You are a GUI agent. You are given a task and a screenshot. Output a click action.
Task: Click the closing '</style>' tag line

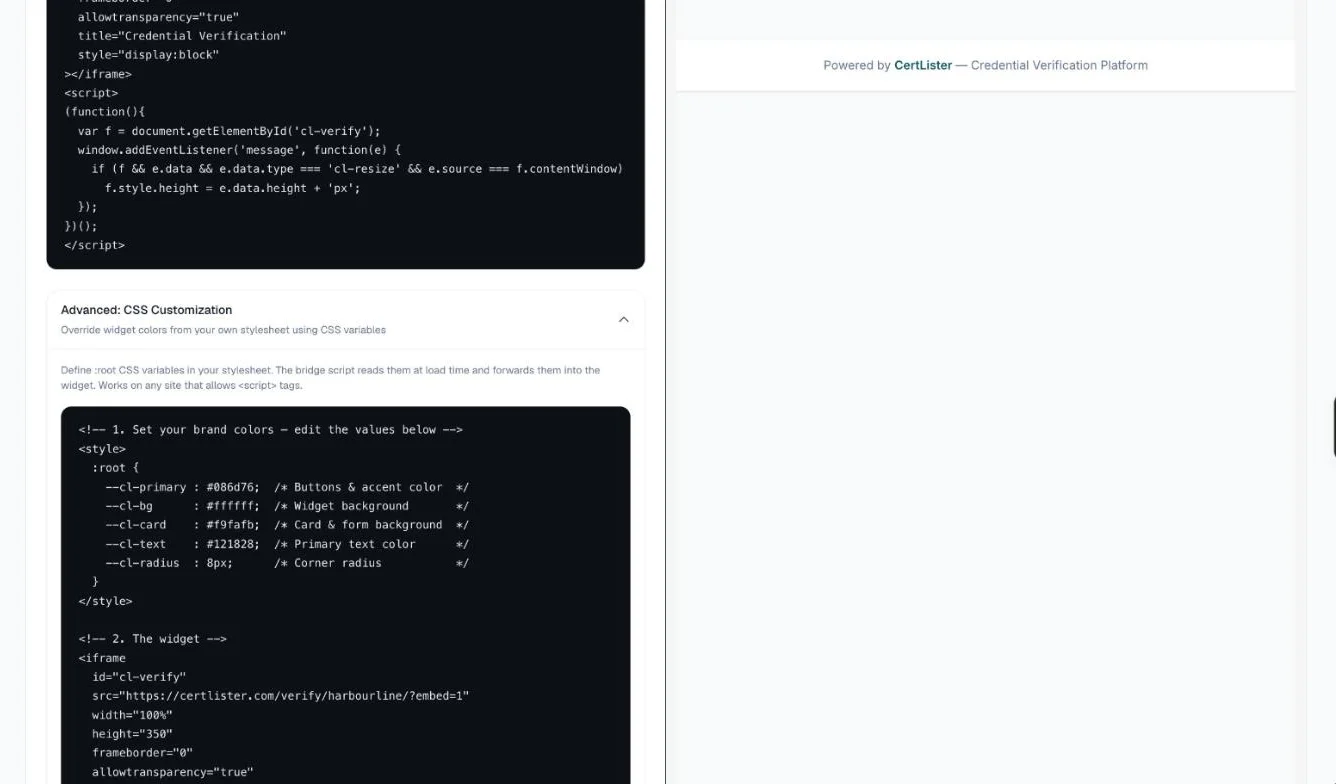pyautogui.click(x=105, y=601)
